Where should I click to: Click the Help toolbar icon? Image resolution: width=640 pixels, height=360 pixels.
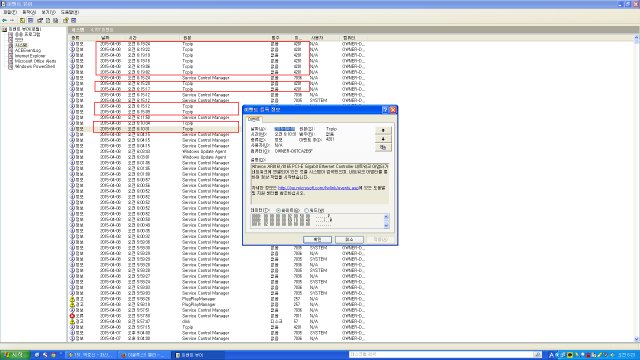pos(66,20)
